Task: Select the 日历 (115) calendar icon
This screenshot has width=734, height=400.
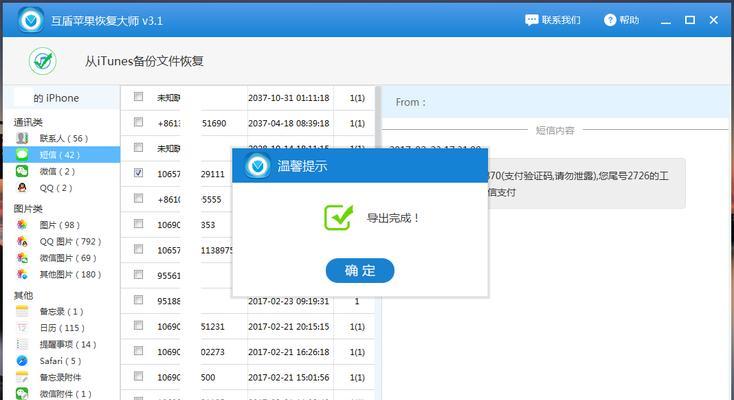Action: [x=22, y=328]
